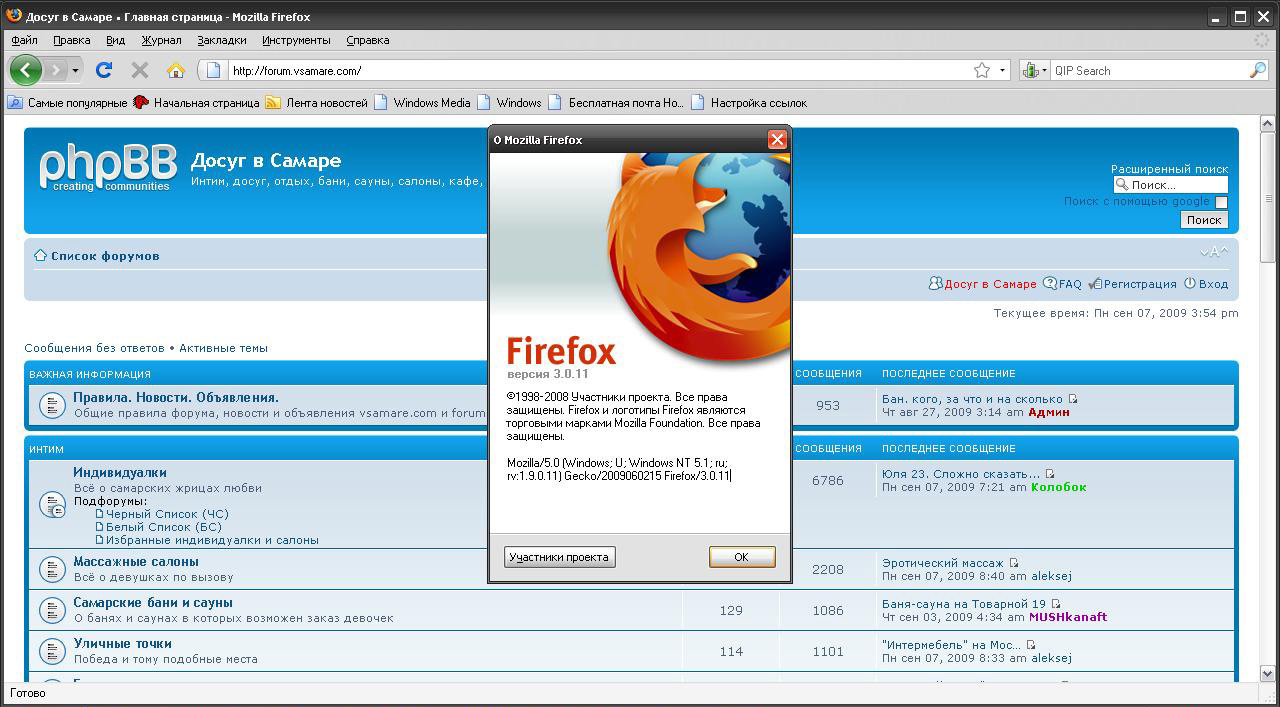Image resolution: width=1280 pixels, height=707 pixels.
Task: Click the Home icon in the toolbar
Action: [x=176, y=70]
